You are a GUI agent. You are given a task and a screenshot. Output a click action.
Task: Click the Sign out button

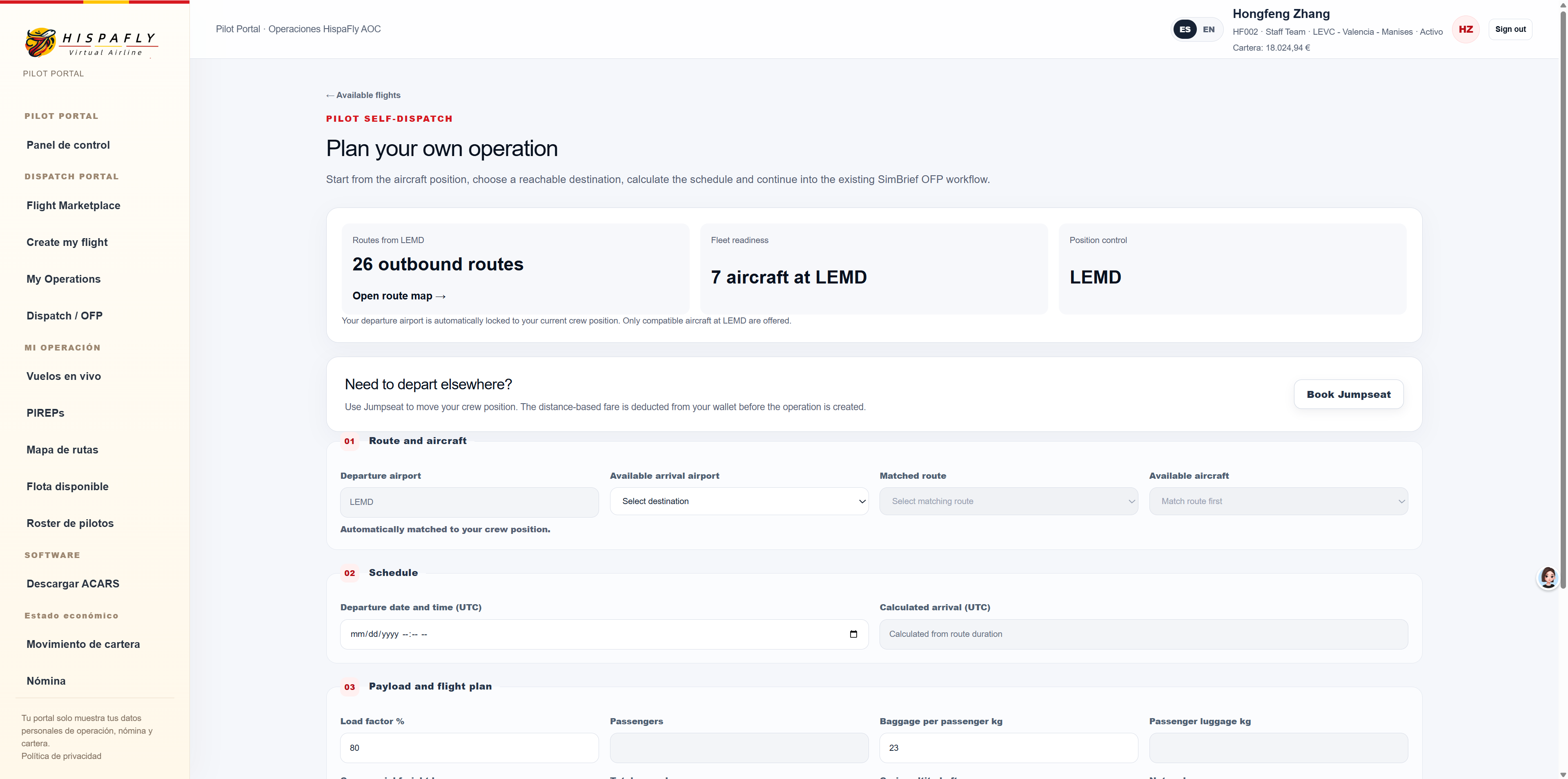tap(1510, 29)
